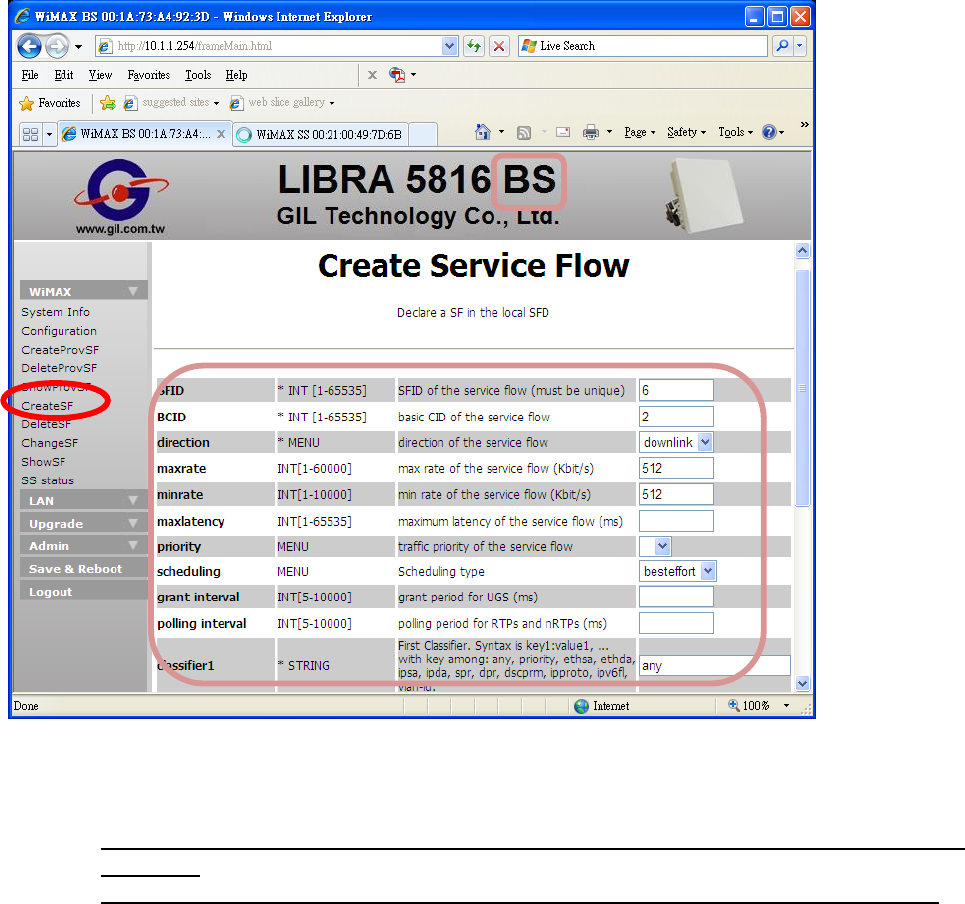
Task: Click the Save & Reboot button
Action: (84, 569)
